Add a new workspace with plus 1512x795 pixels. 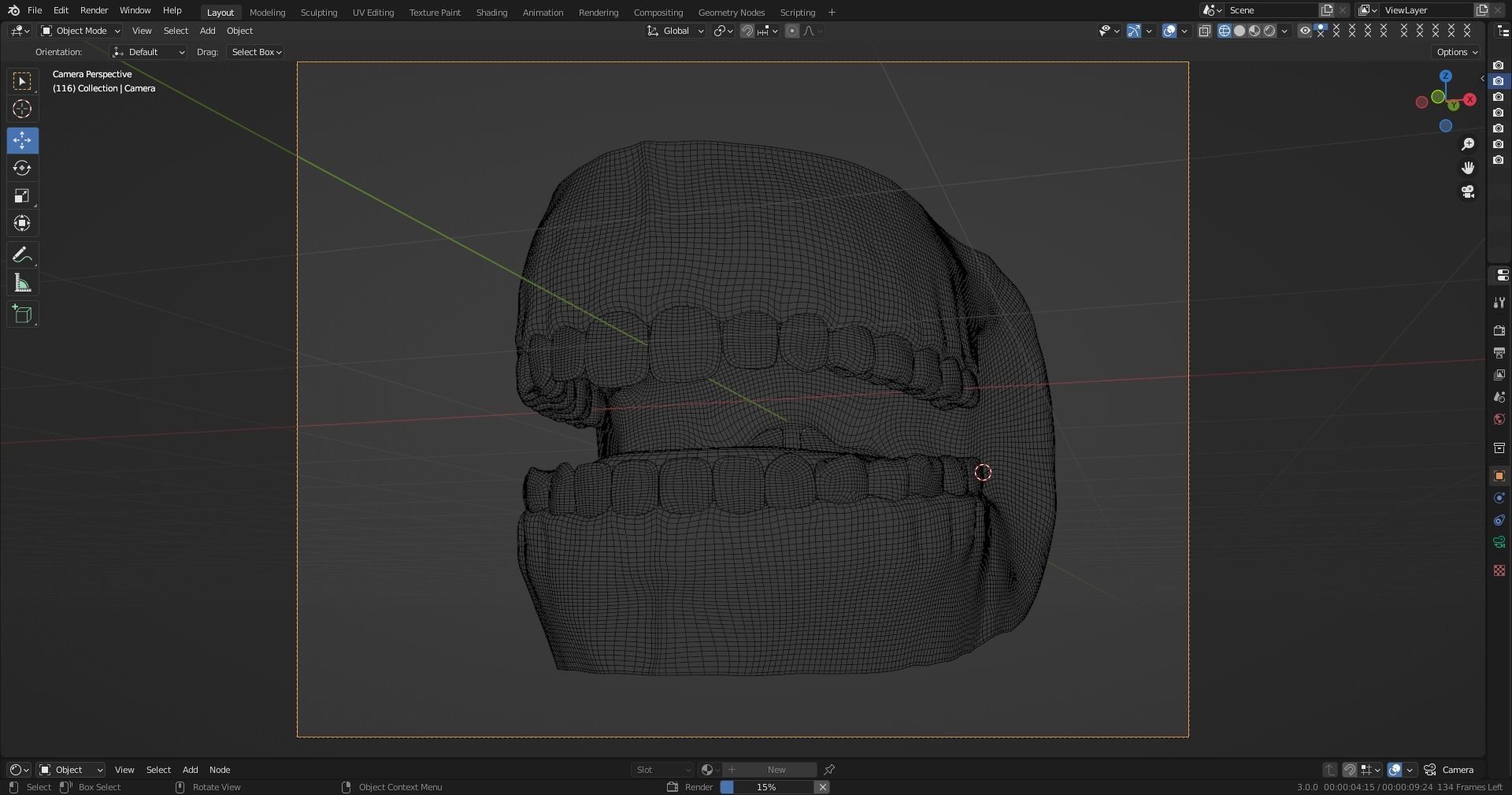tap(832, 13)
